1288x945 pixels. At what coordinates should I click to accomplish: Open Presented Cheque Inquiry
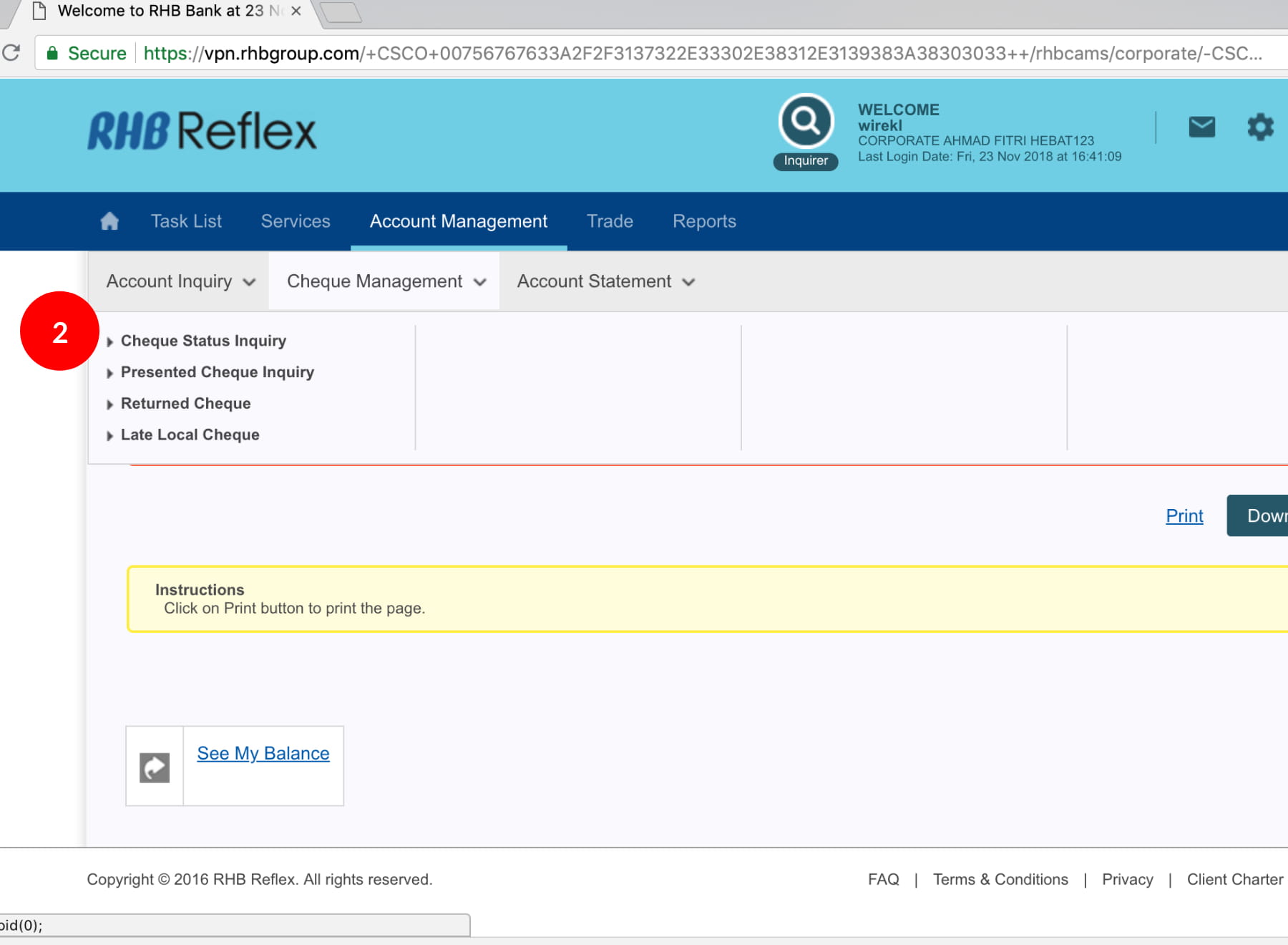coord(217,372)
